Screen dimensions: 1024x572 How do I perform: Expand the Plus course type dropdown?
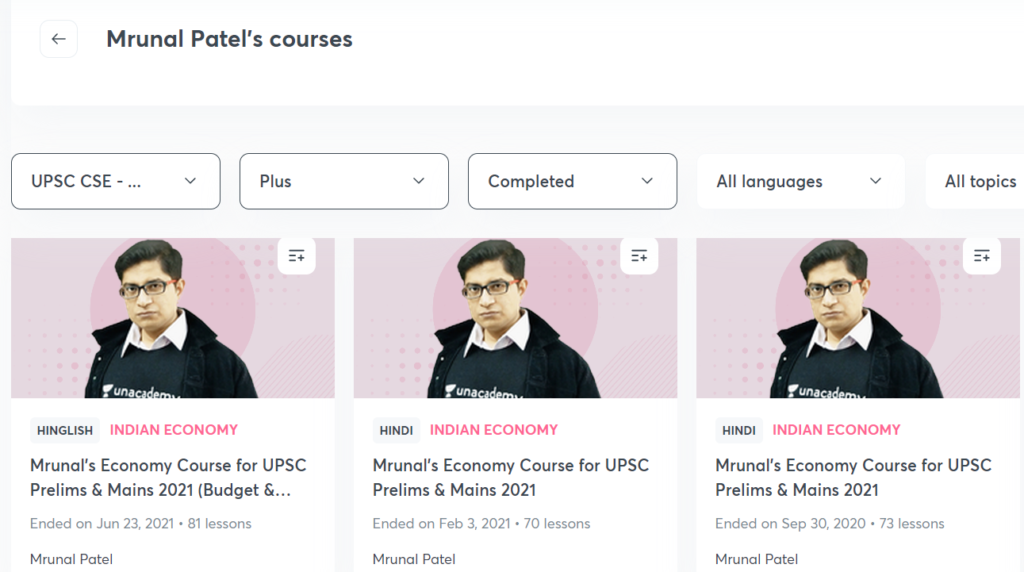point(343,181)
